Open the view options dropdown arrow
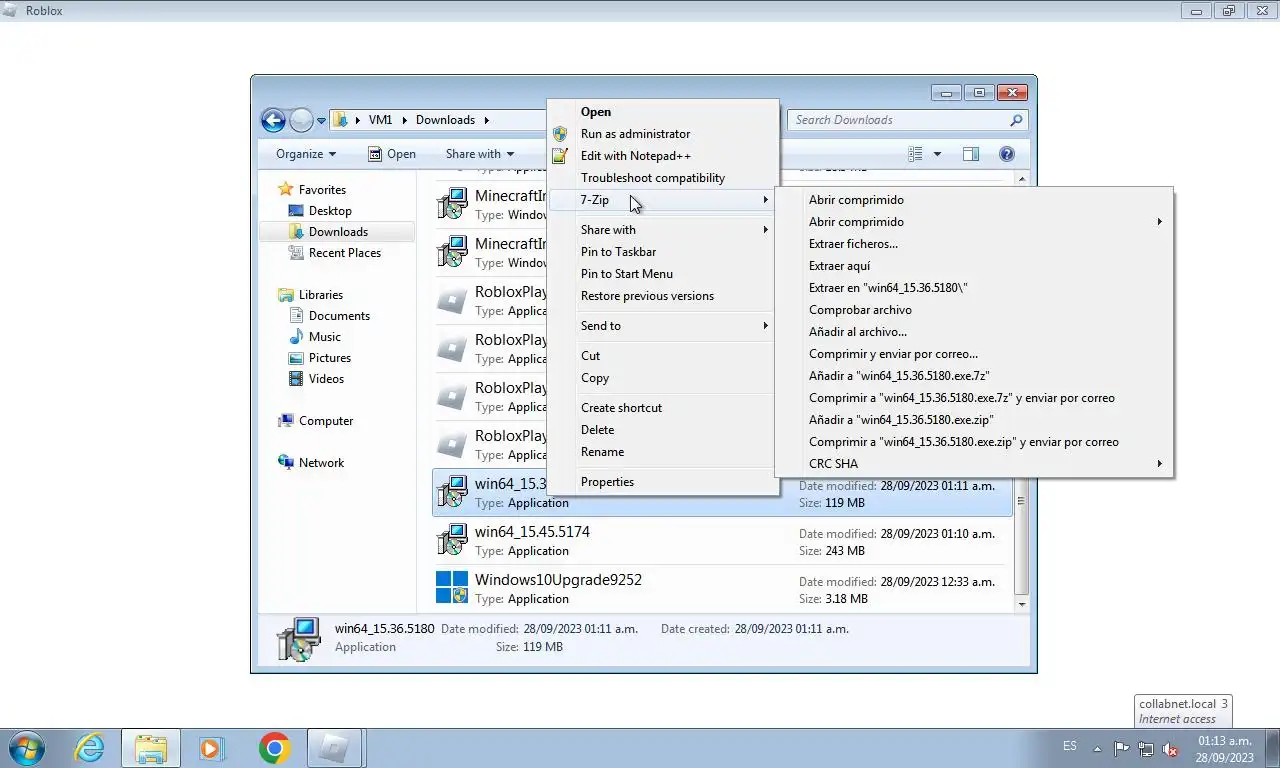Screen dimensions: 1280x768 [x=937, y=154]
